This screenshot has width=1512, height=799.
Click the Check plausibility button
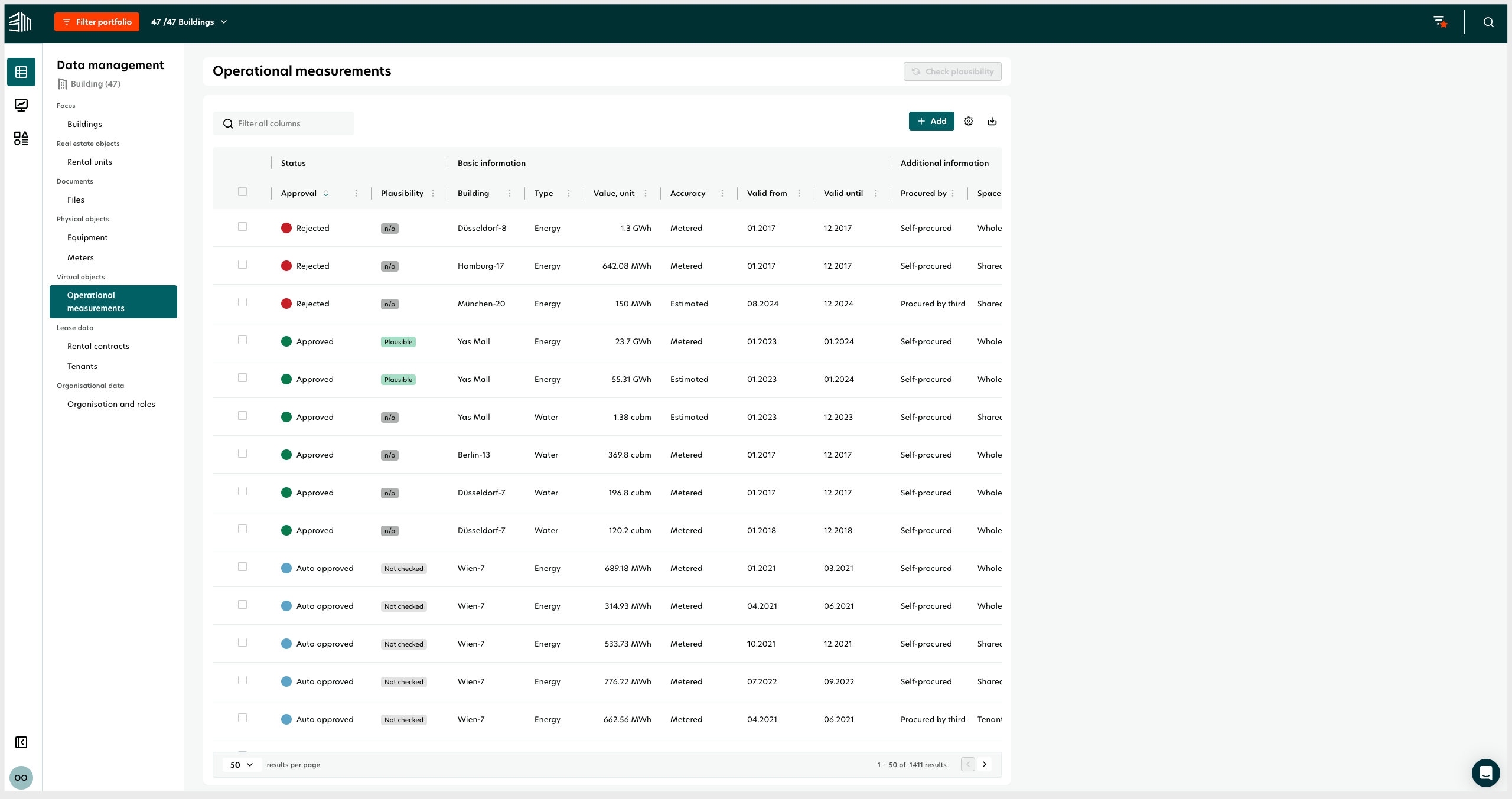[x=953, y=71]
